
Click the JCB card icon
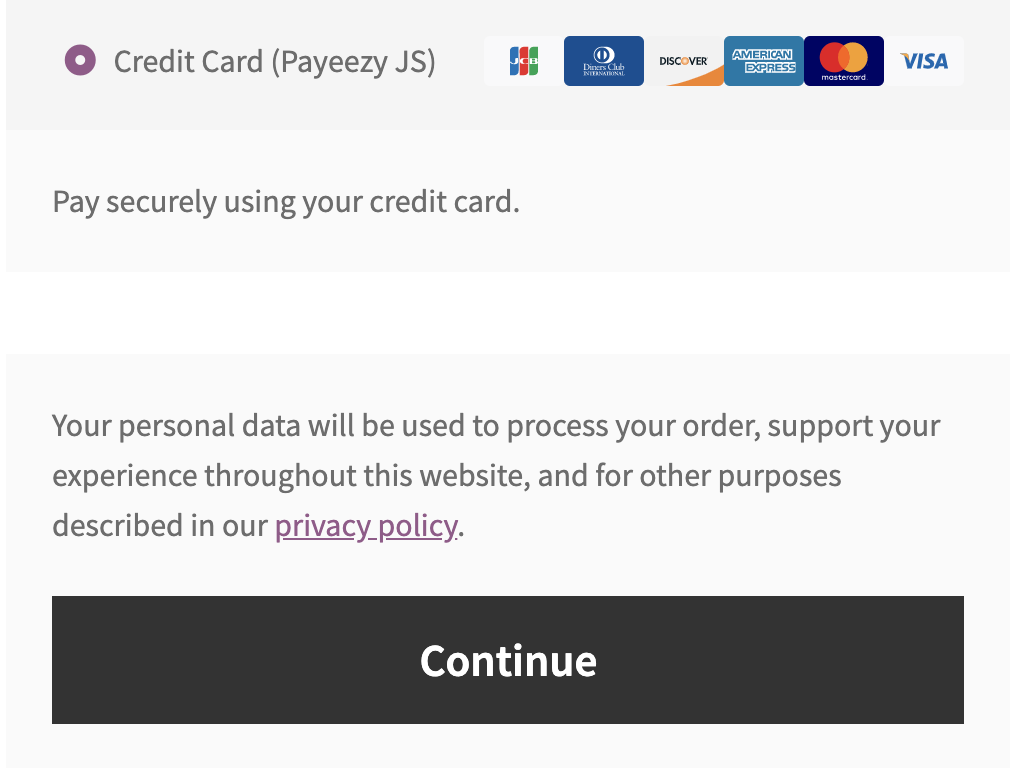click(x=523, y=61)
